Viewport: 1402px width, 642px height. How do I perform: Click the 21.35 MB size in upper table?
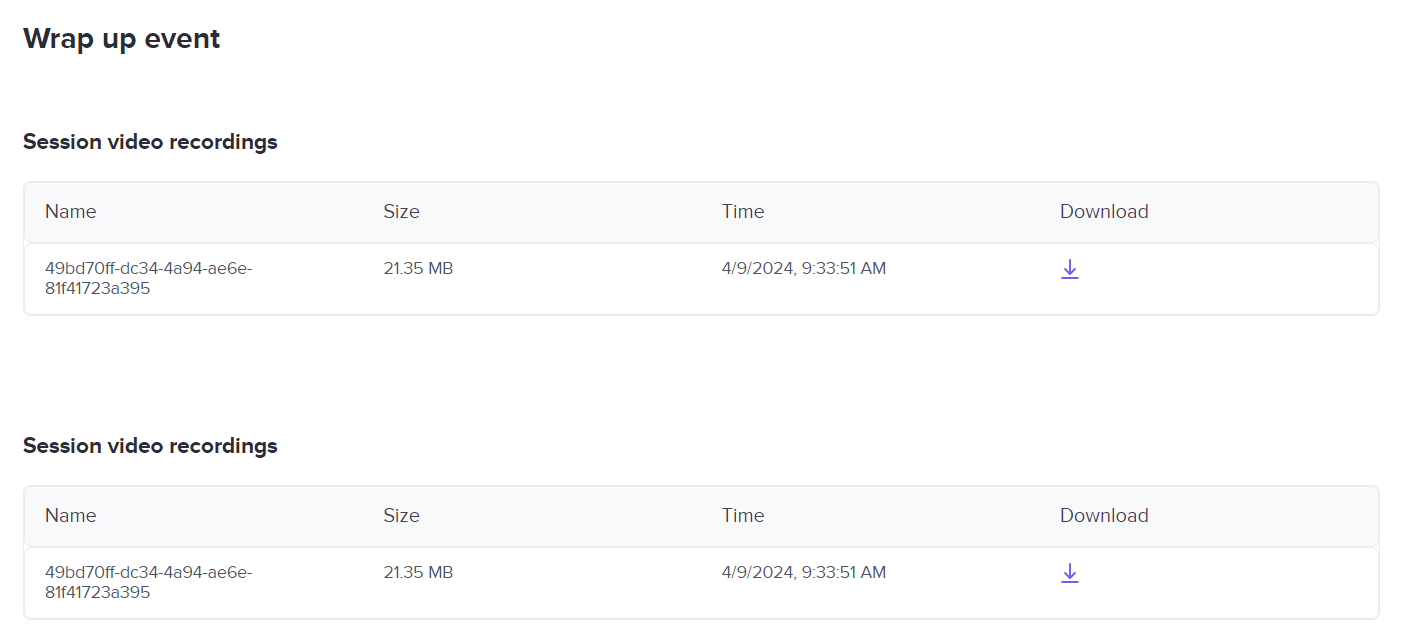pyautogui.click(x=418, y=269)
